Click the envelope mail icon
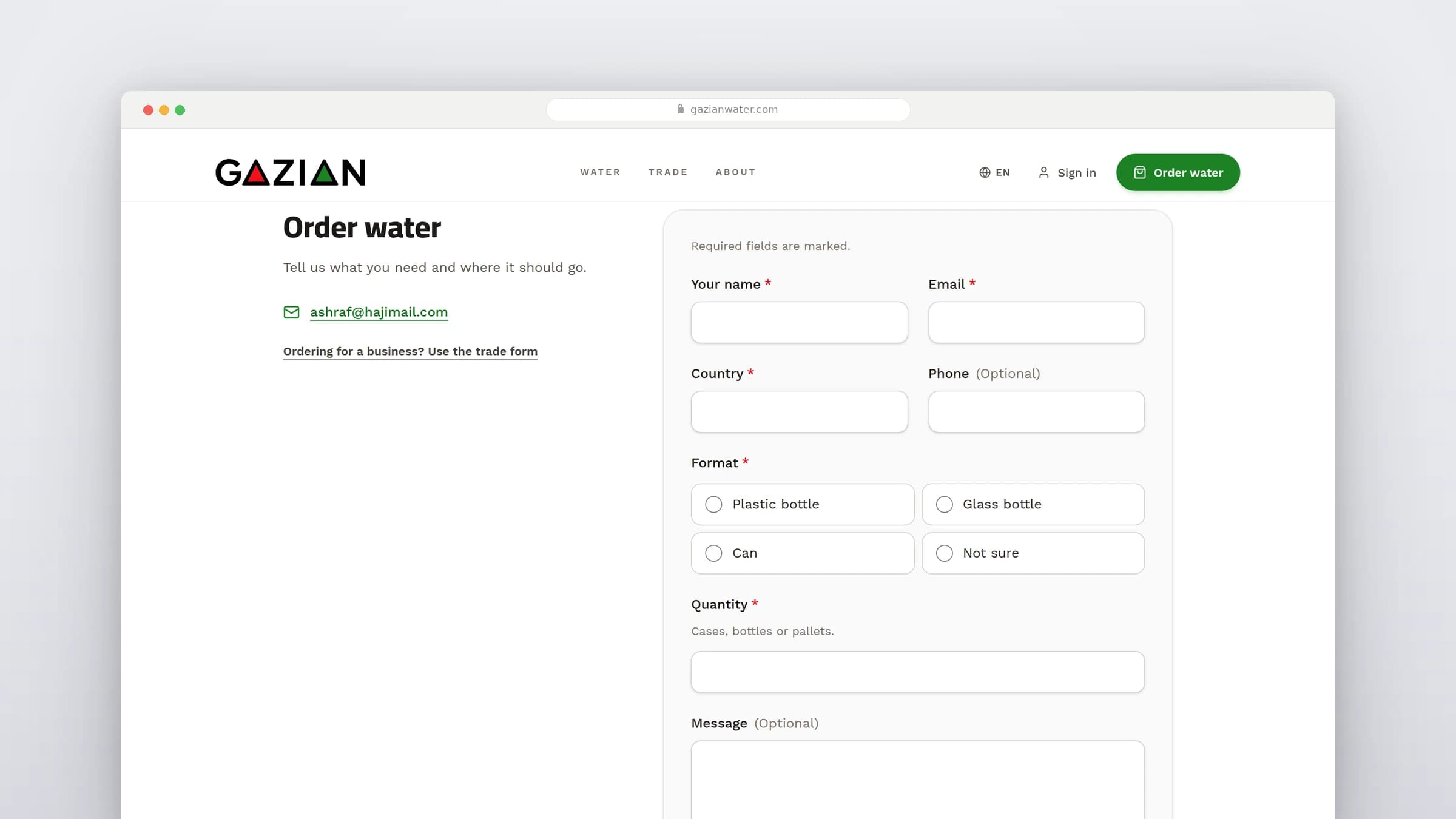Image resolution: width=1456 pixels, height=819 pixels. pyautogui.click(x=291, y=312)
